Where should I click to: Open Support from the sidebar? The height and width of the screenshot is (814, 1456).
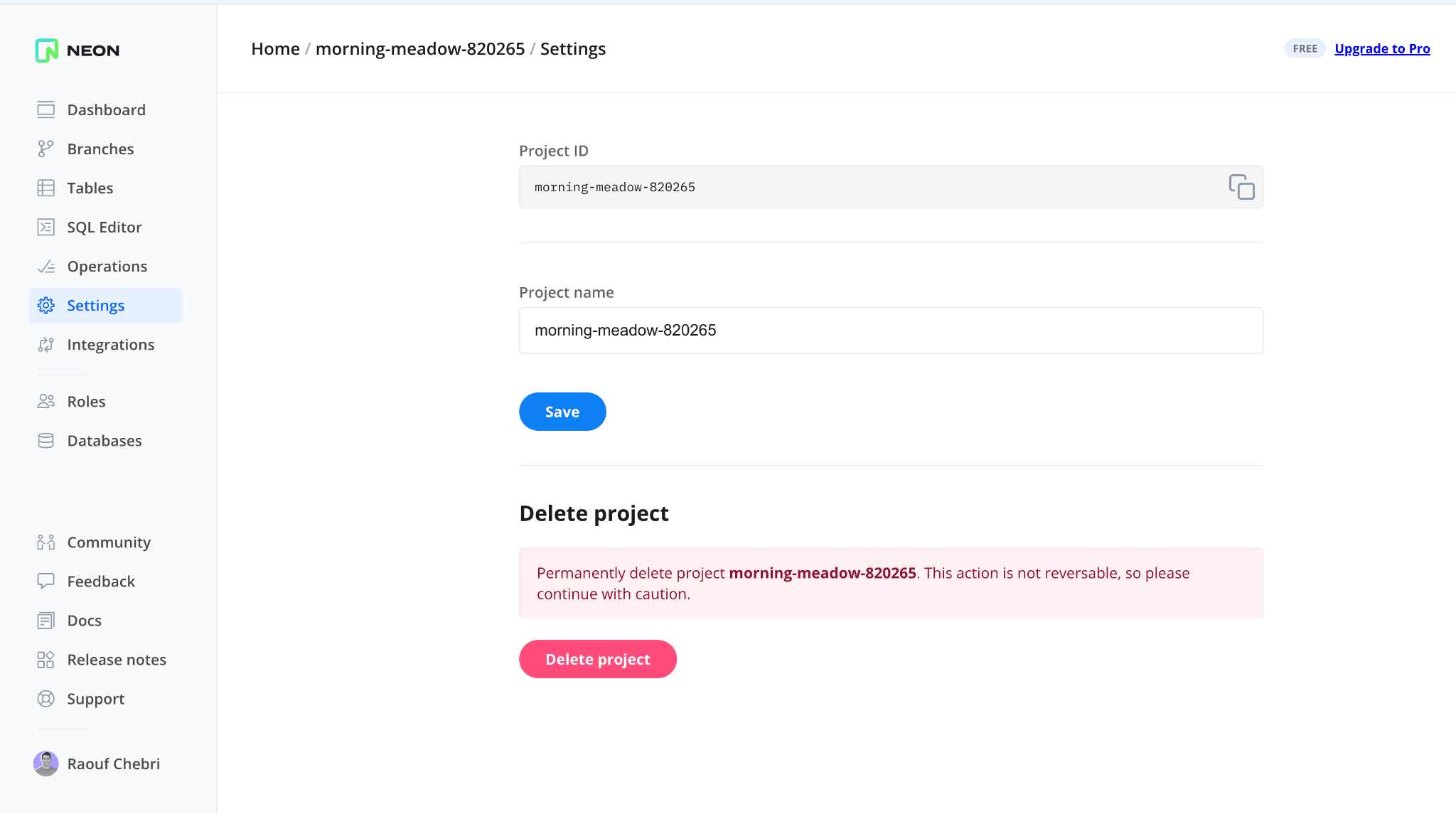tap(96, 699)
